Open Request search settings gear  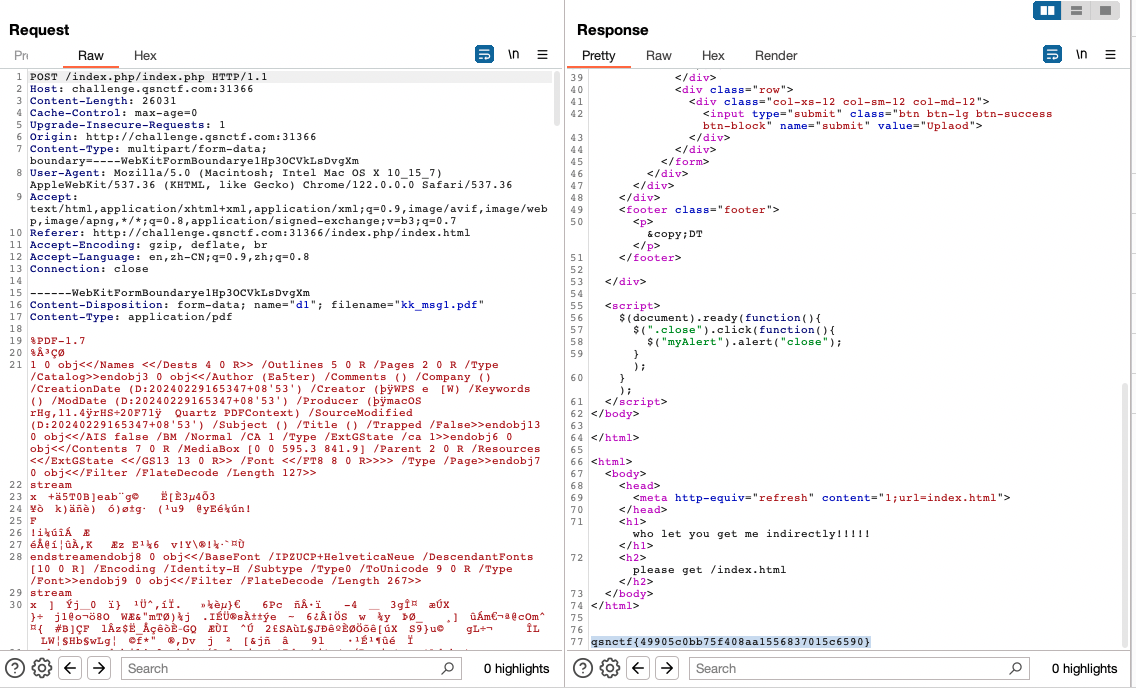(41, 668)
